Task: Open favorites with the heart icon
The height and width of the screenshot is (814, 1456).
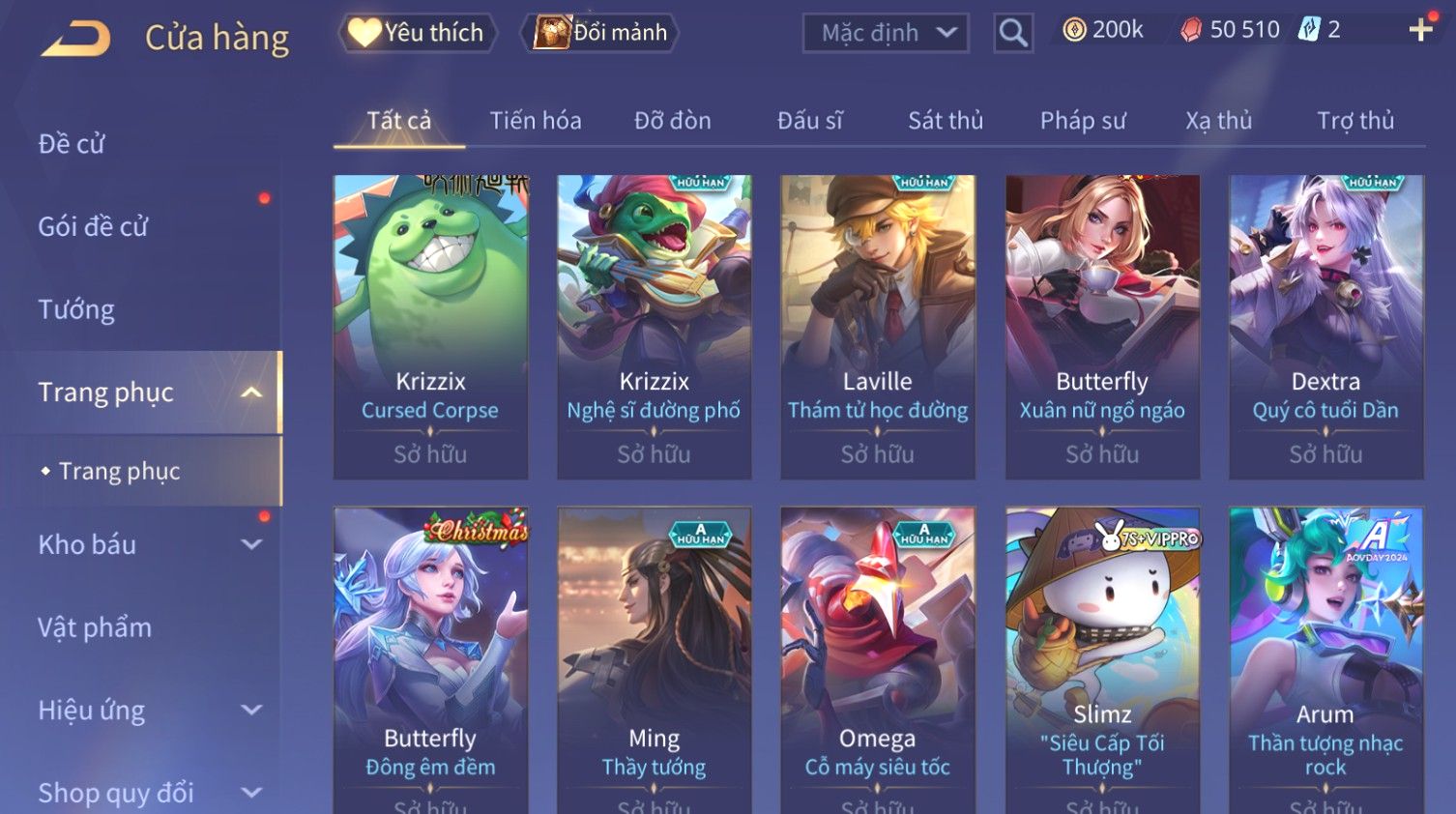Action: pyautogui.click(x=364, y=33)
